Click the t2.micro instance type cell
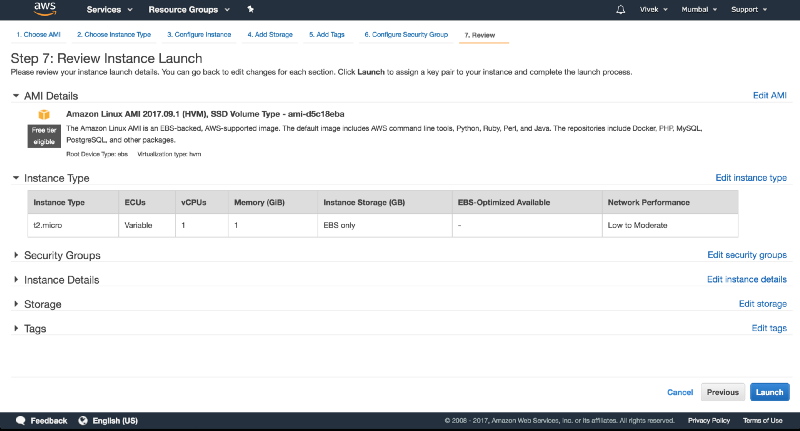800x431 pixels. tap(73, 225)
